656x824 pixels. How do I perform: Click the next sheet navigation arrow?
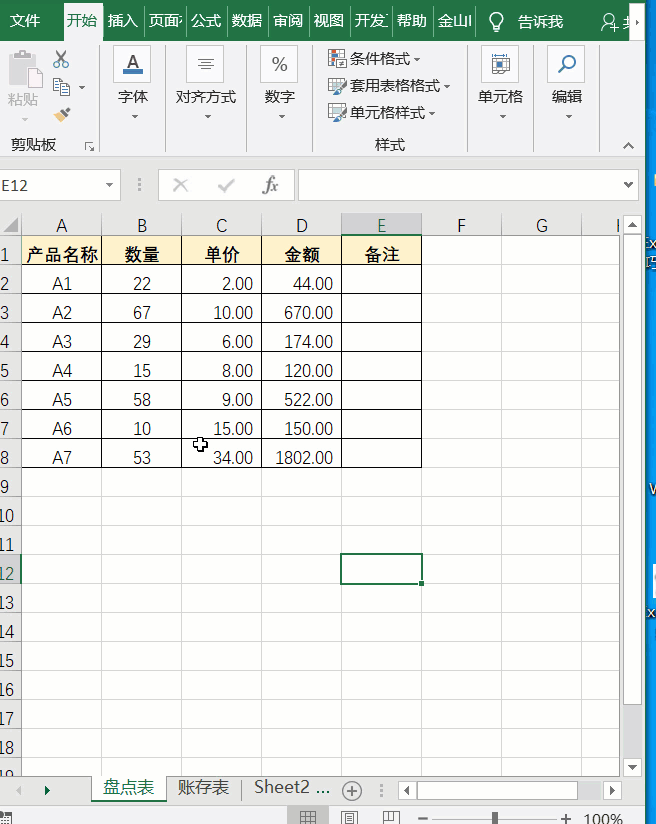coord(47,790)
